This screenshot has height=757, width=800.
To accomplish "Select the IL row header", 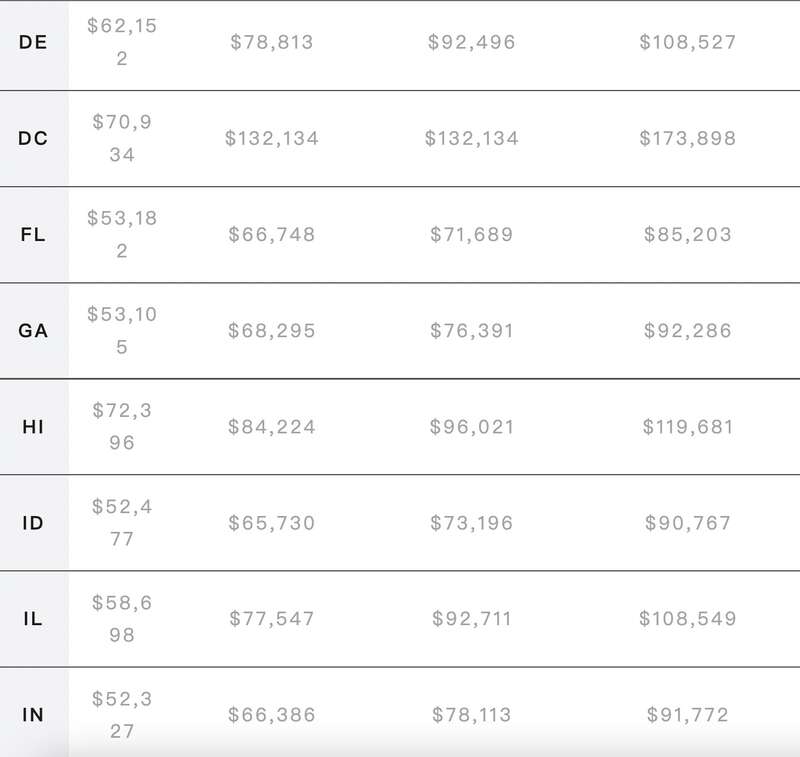I will click(x=33, y=619).
